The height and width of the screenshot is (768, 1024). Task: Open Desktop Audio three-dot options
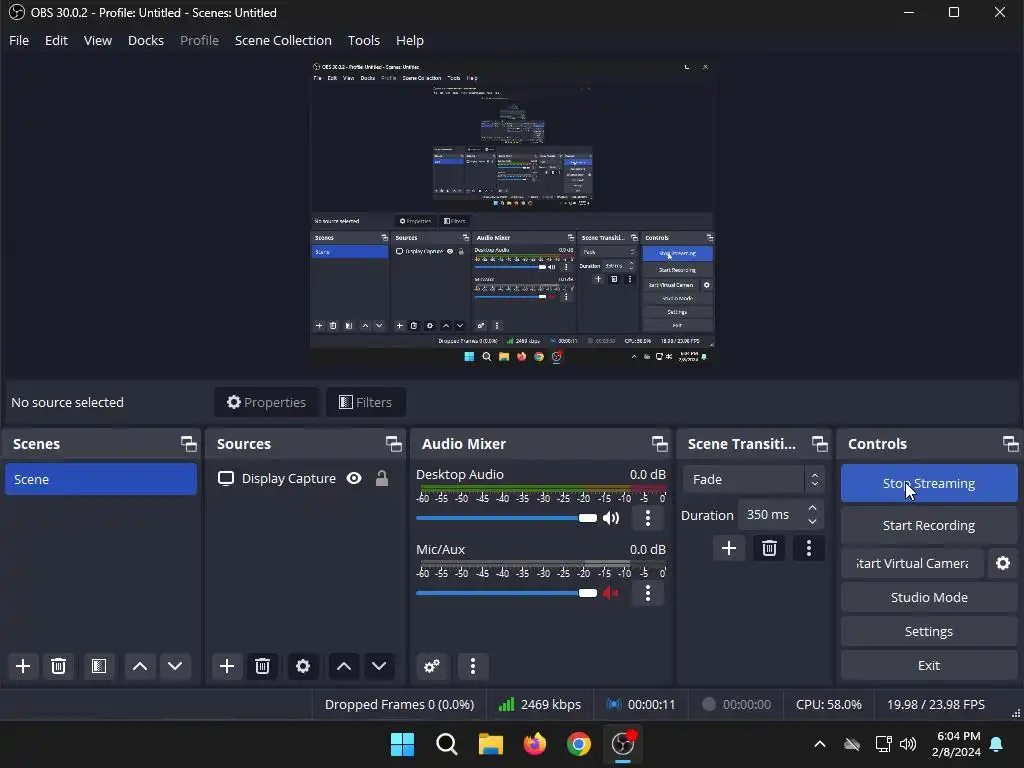[x=648, y=518]
